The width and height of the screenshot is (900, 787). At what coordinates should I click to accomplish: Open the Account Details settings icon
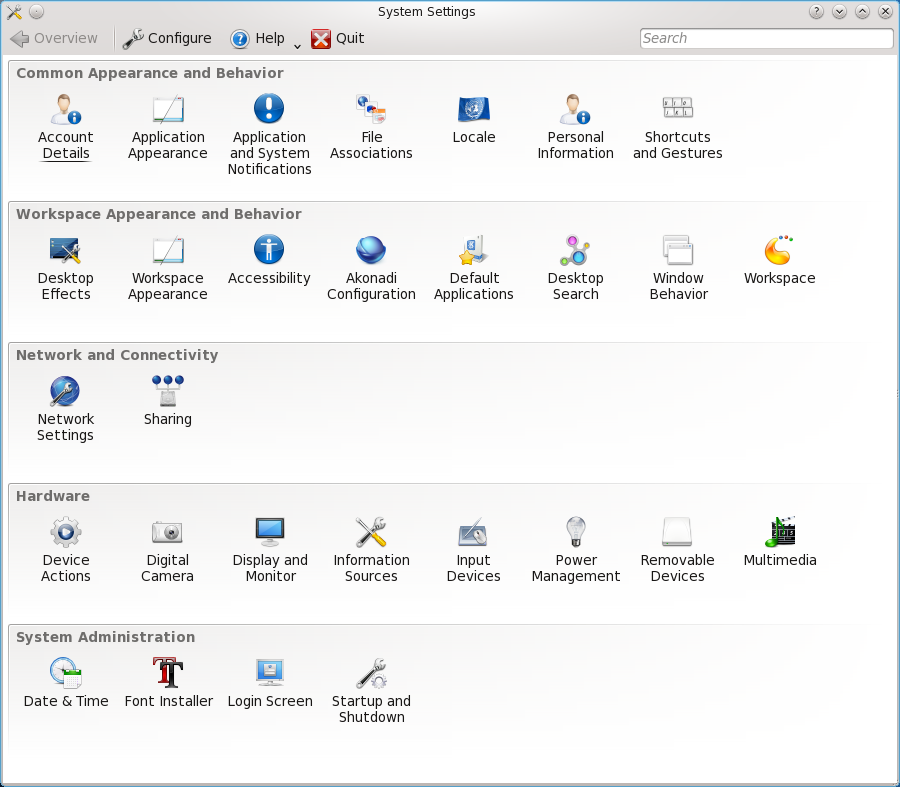65,128
